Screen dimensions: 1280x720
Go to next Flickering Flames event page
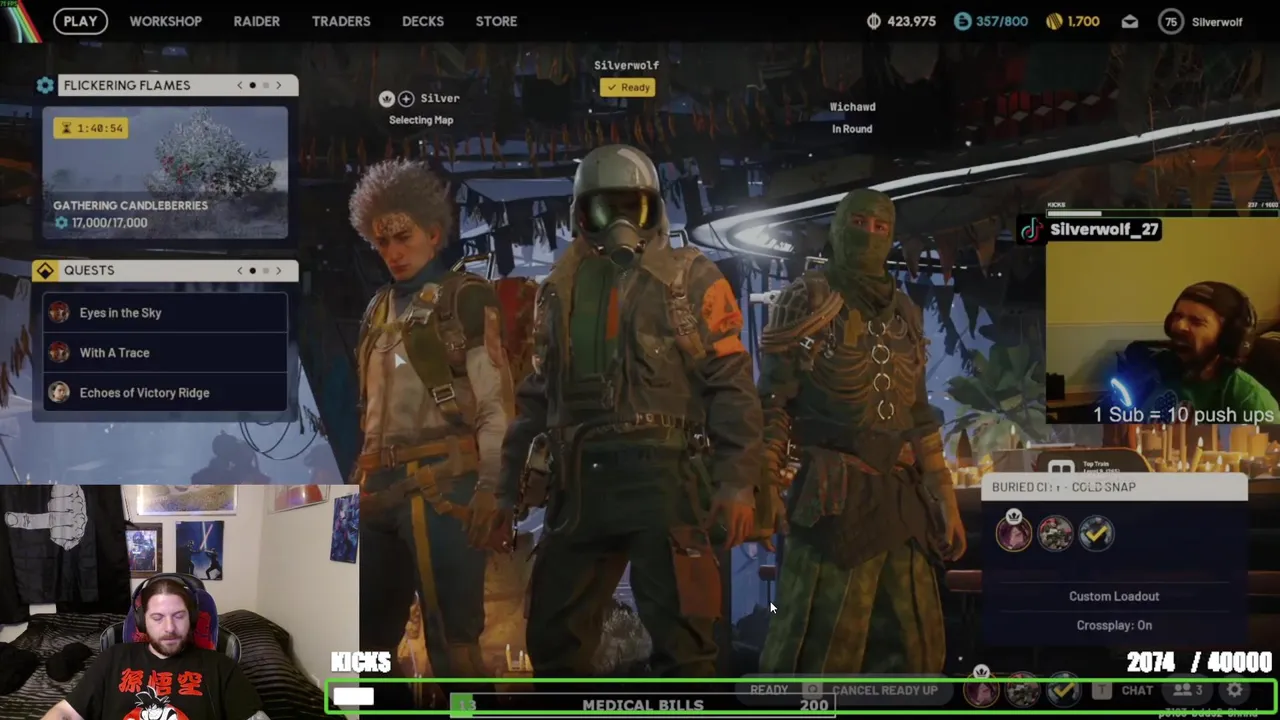pyautogui.click(x=279, y=85)
